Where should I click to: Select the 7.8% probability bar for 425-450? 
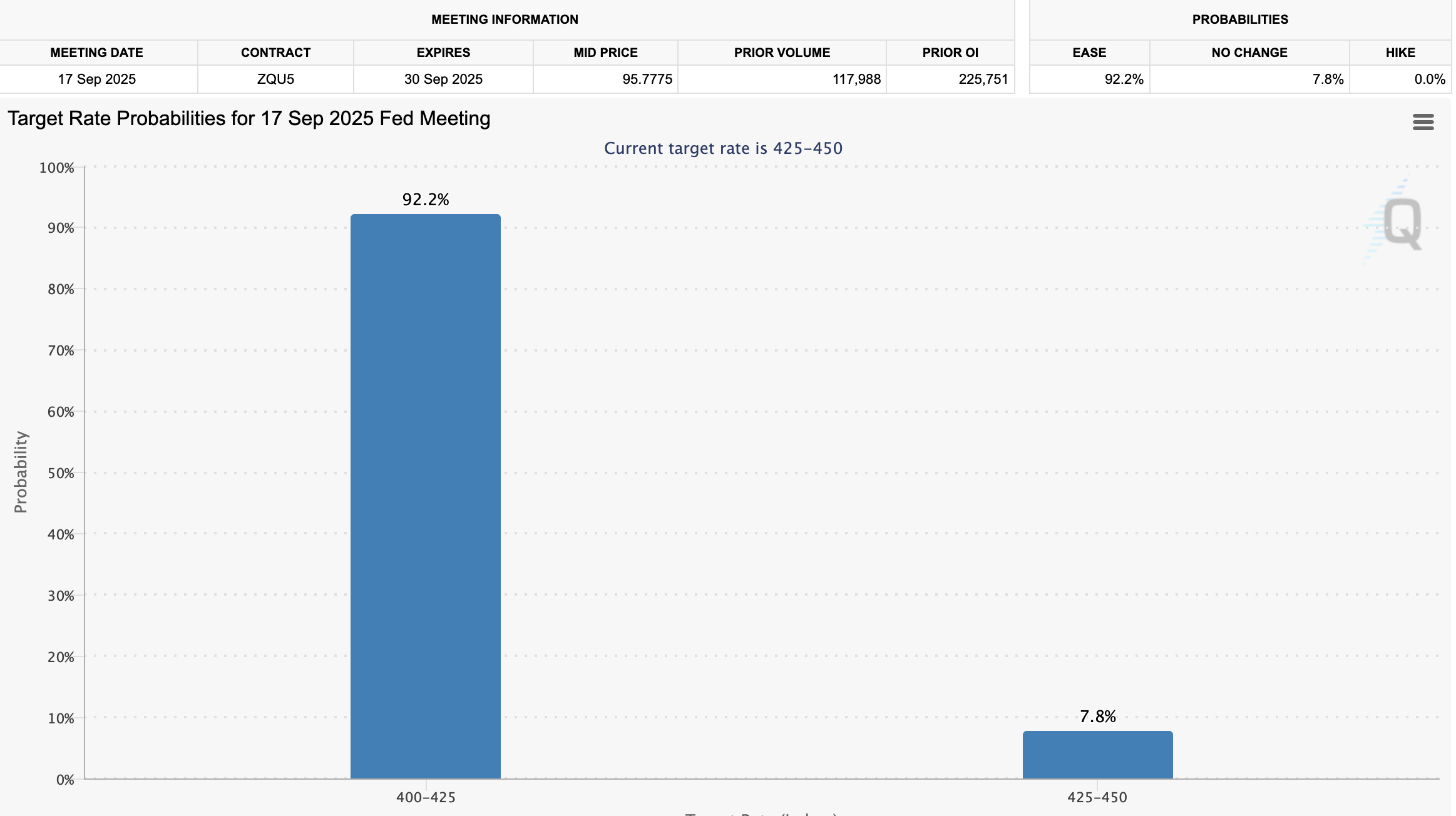pyautogui.click(x=1097, y=754)
